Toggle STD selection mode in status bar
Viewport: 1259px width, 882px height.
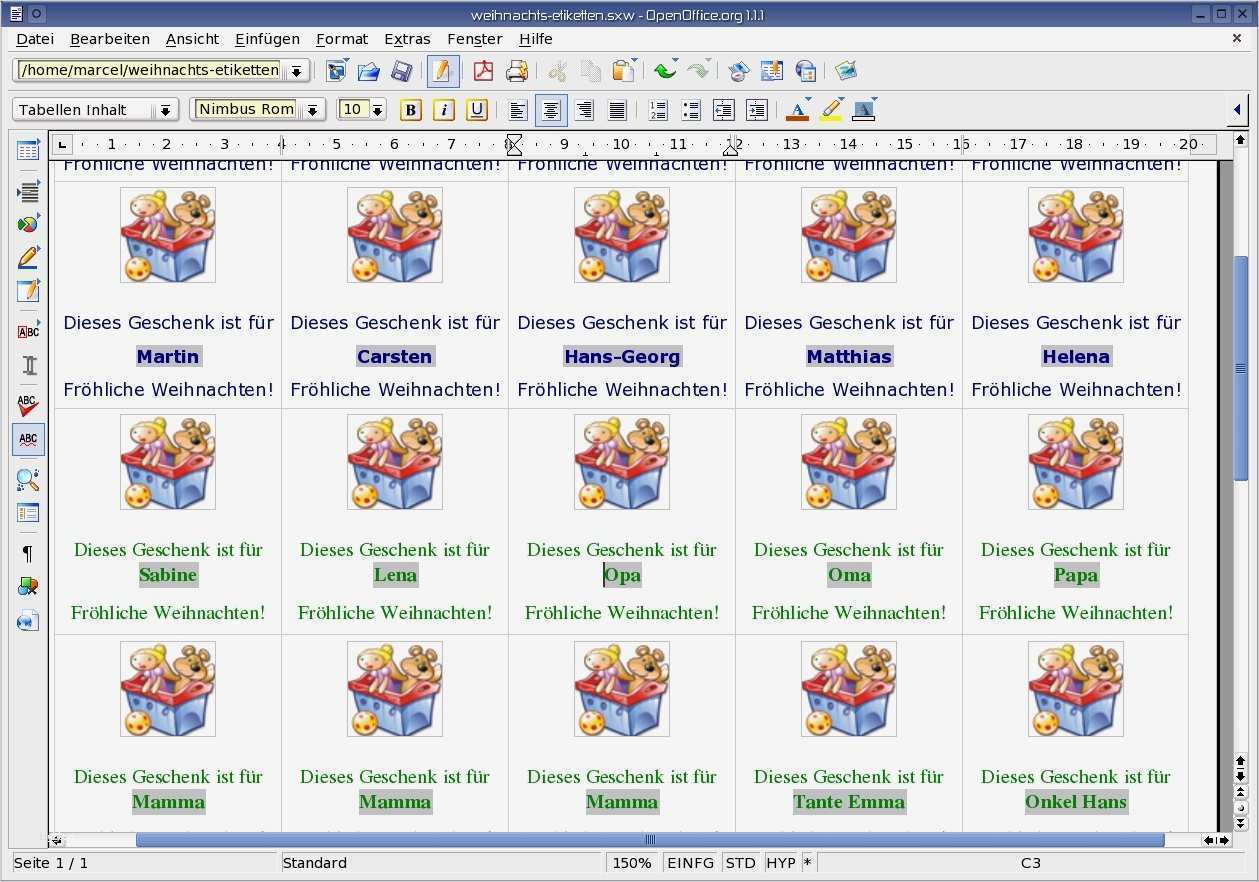click(741, 863)
